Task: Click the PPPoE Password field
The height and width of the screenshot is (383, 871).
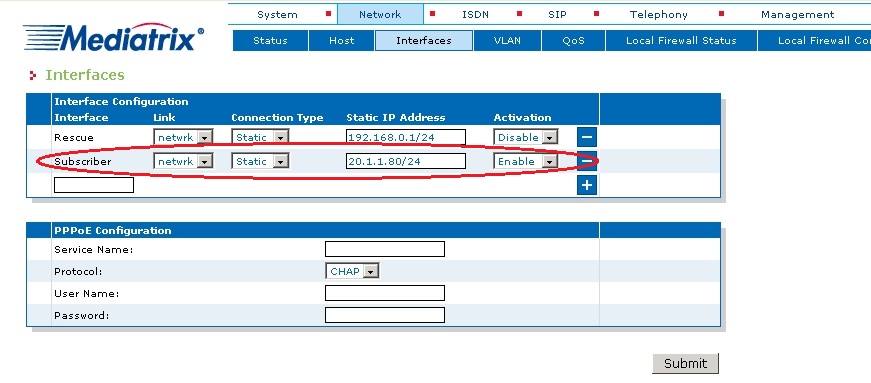Action: [385, 315]
